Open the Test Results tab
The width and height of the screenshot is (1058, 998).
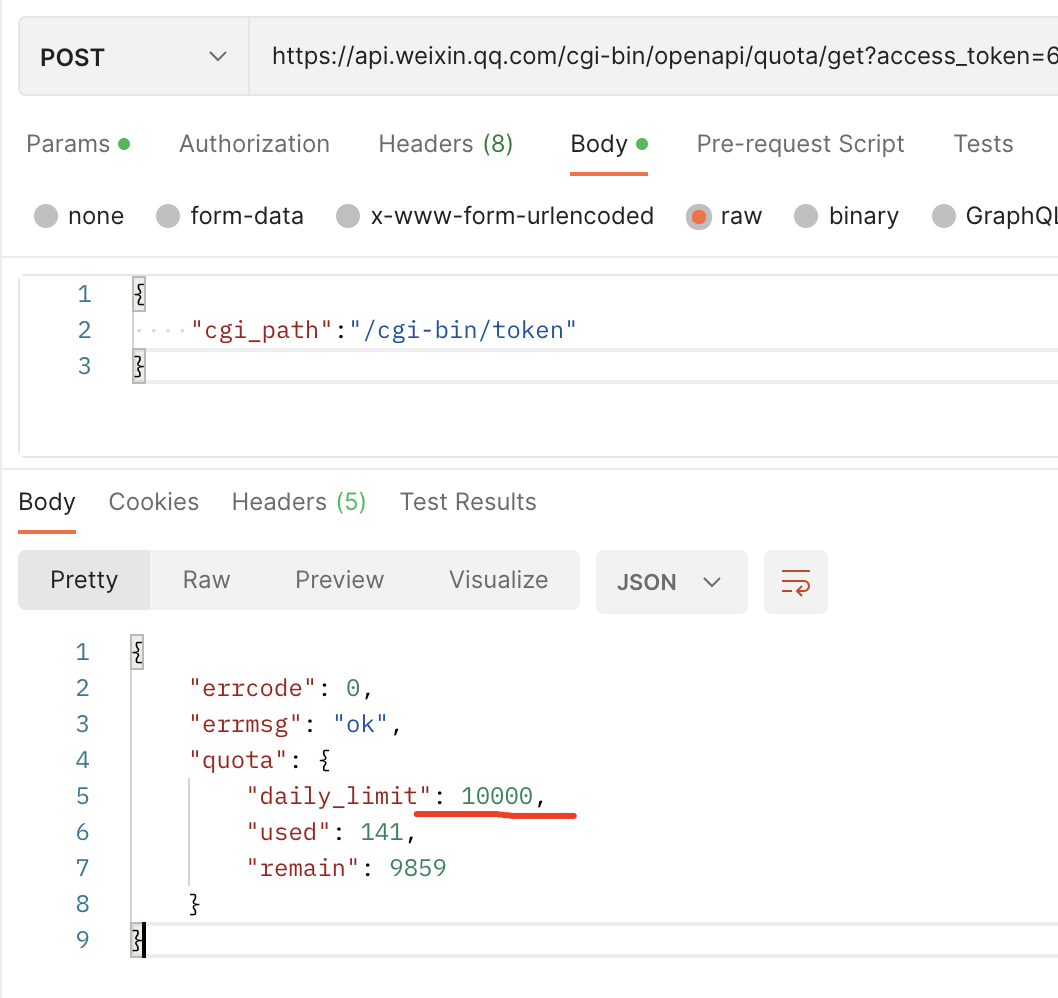(x=468, y=502)
